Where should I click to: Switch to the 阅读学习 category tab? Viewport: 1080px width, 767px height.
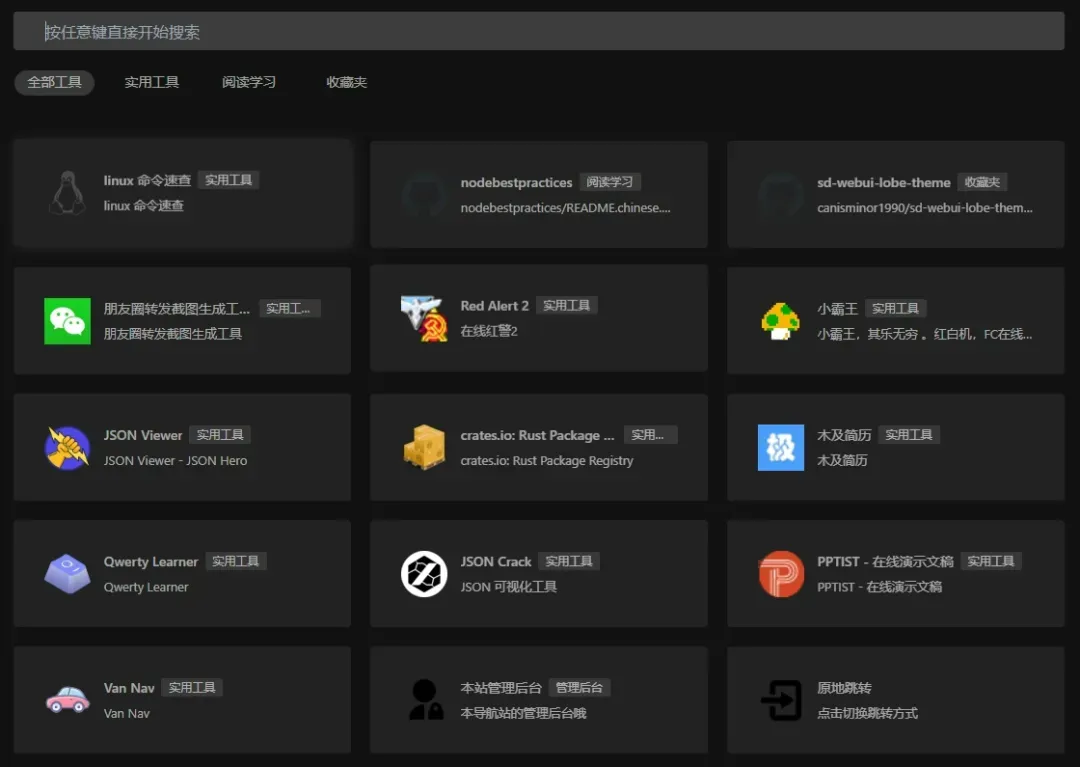coord(249,83)
